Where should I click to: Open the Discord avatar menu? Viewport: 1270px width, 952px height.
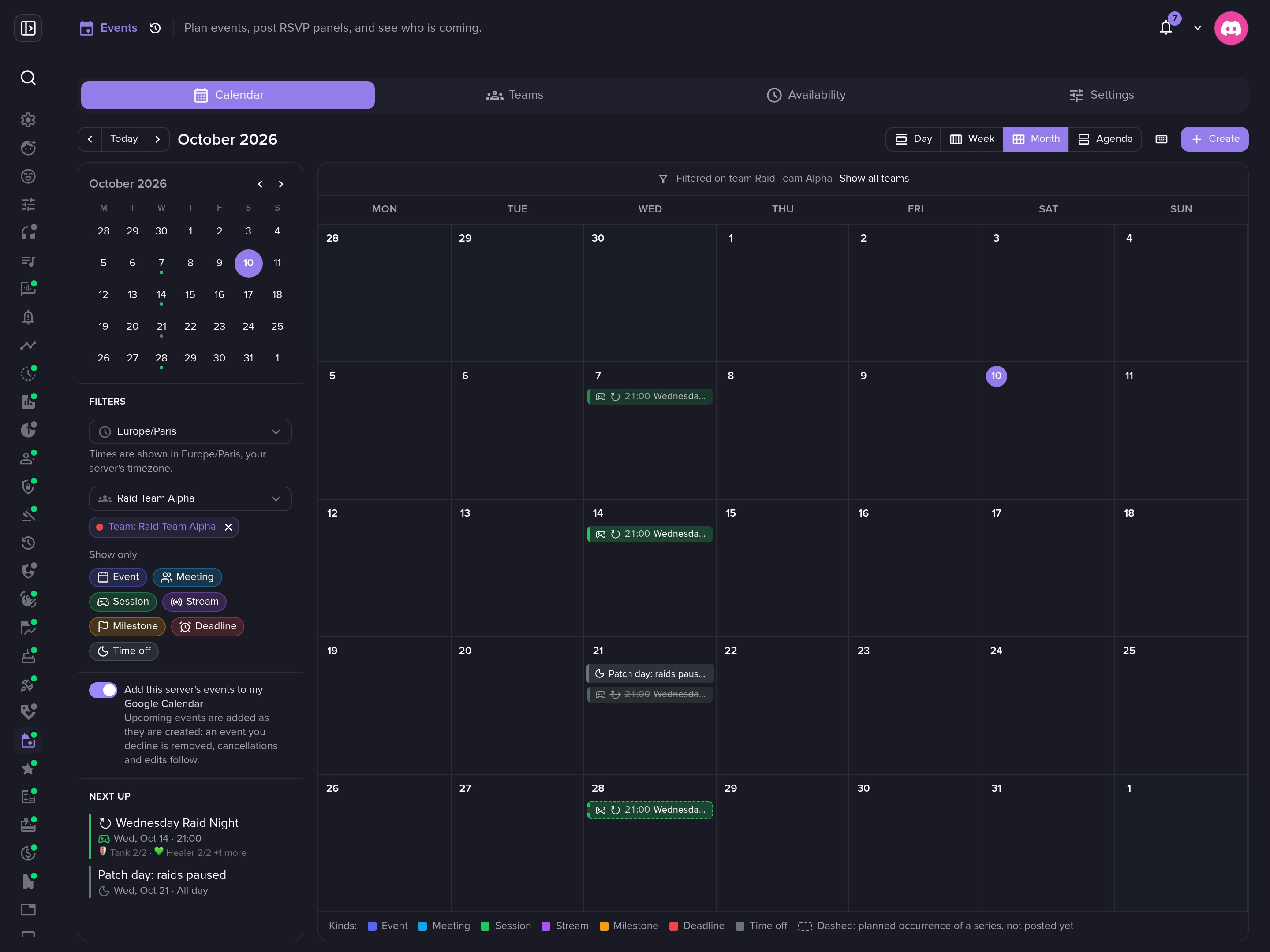tap(1231, 28)
